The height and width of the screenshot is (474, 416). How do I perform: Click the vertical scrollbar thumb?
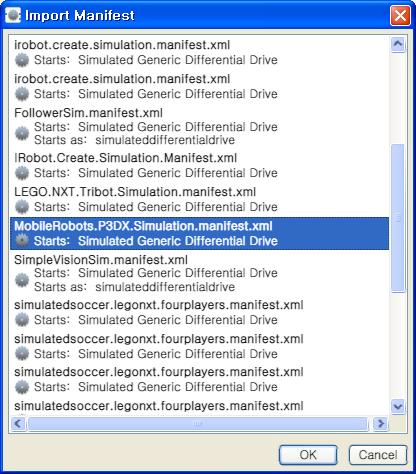[398, 218]
